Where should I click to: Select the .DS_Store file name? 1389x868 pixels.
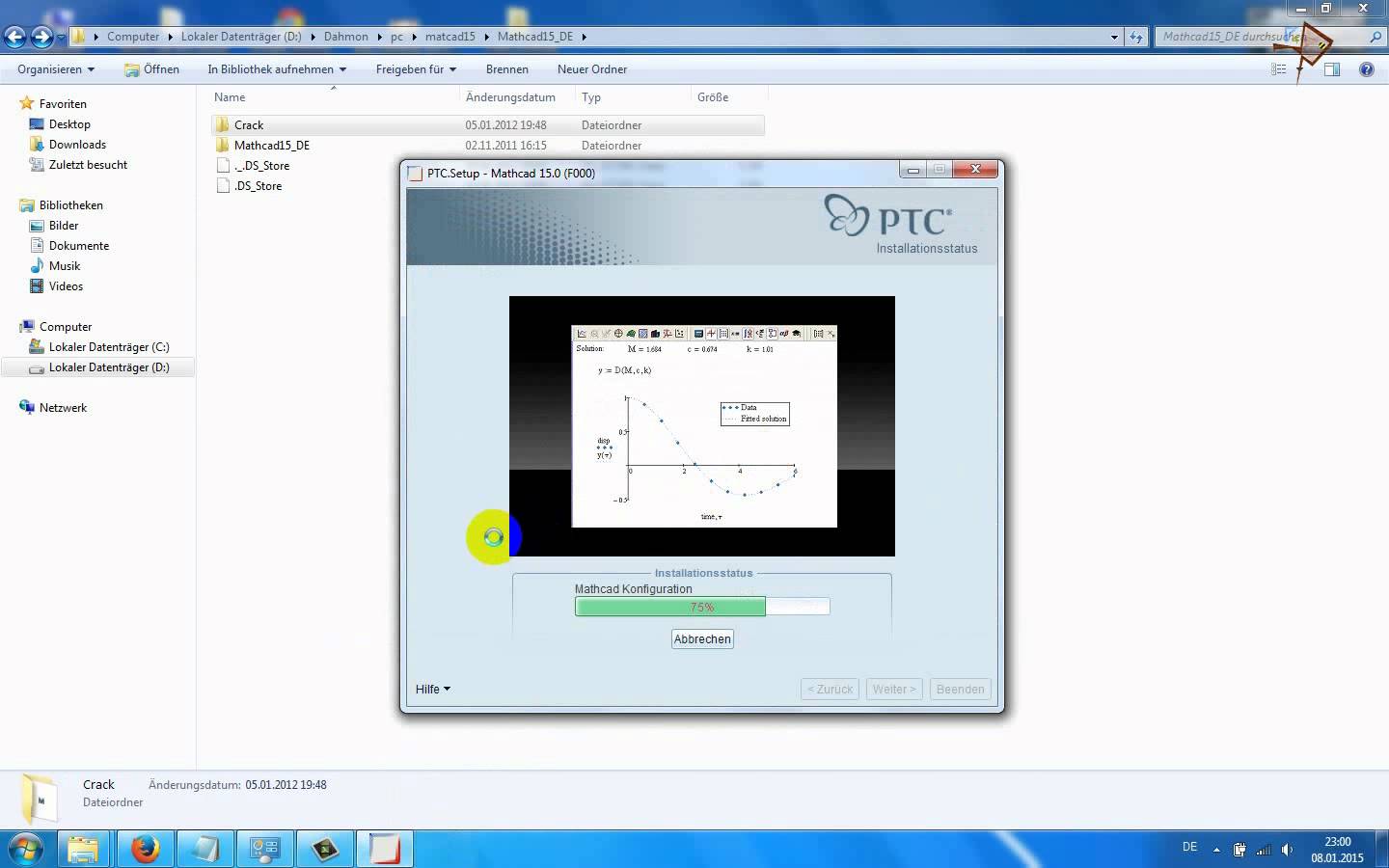pyautogui.click(x=259, y=186)
